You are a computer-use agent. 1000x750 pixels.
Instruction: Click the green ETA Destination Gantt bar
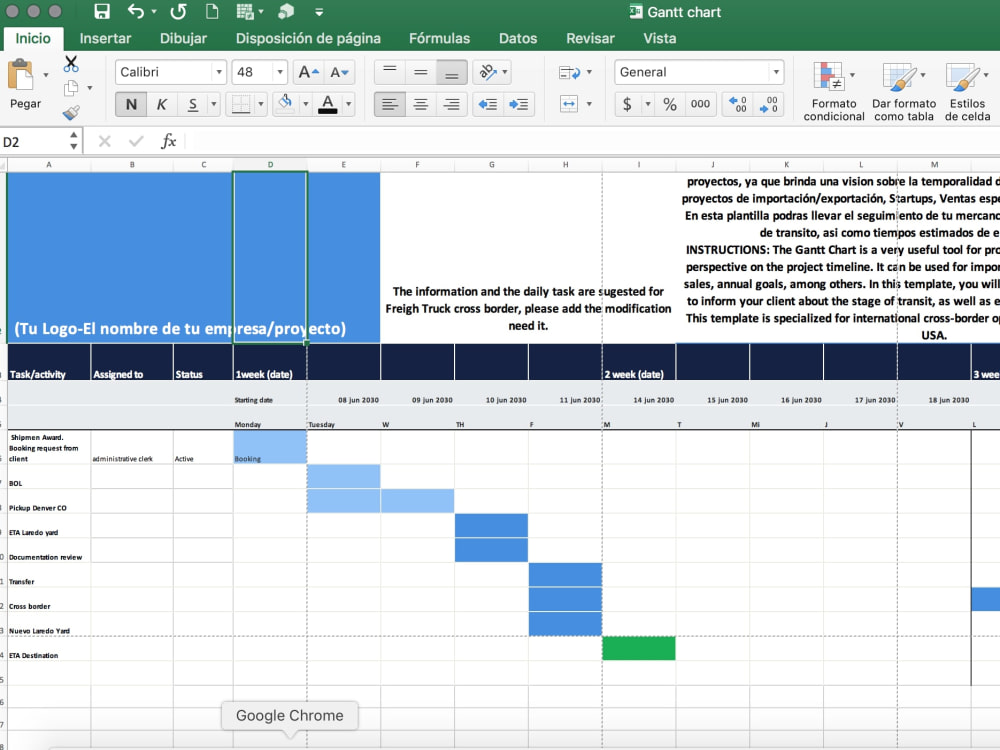638,648
